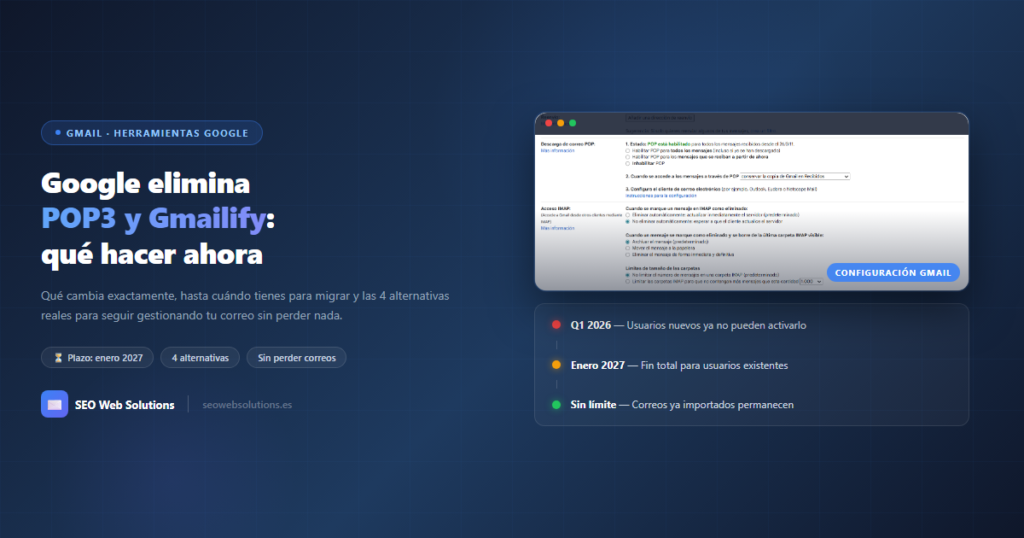Click the 'qué hacer ahora' headline line
The width and height of the screenshot is (1024, 538).
(x=152, y=254)
